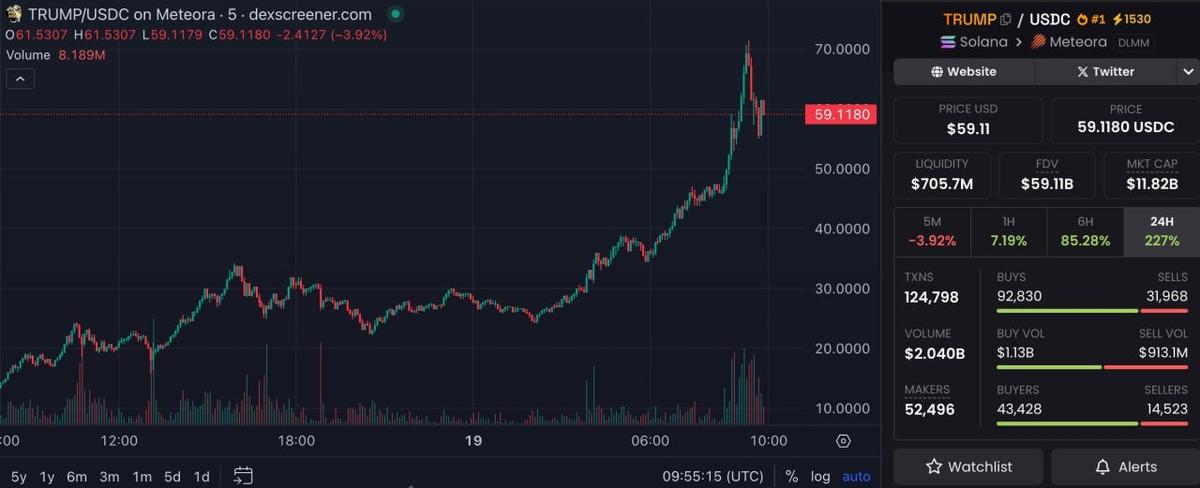1200x488 pixels.
Task: Set the chart range to 5d
Action: click(172, 477)
